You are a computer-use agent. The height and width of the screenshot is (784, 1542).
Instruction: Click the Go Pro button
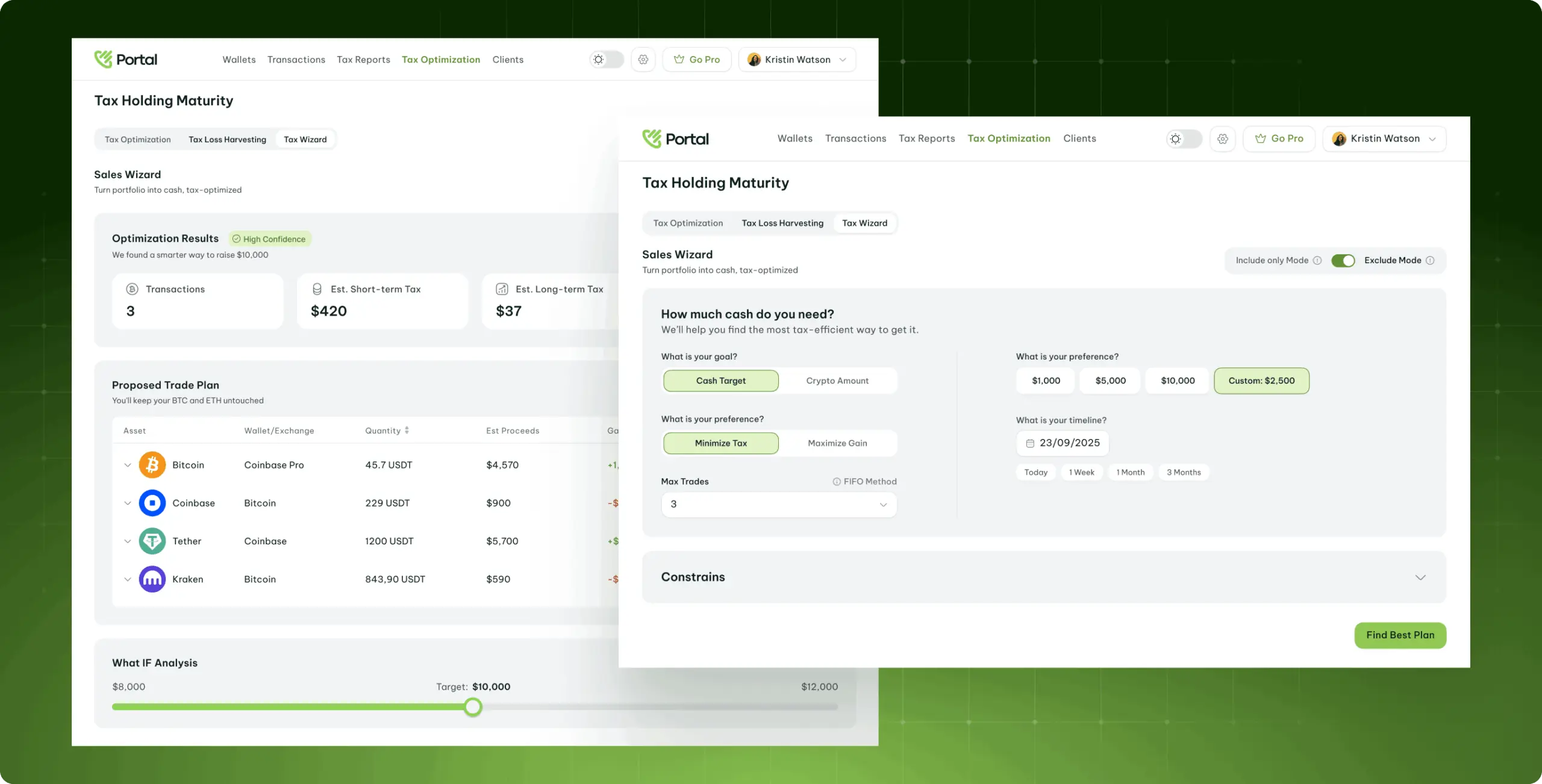pos(1279,138)
